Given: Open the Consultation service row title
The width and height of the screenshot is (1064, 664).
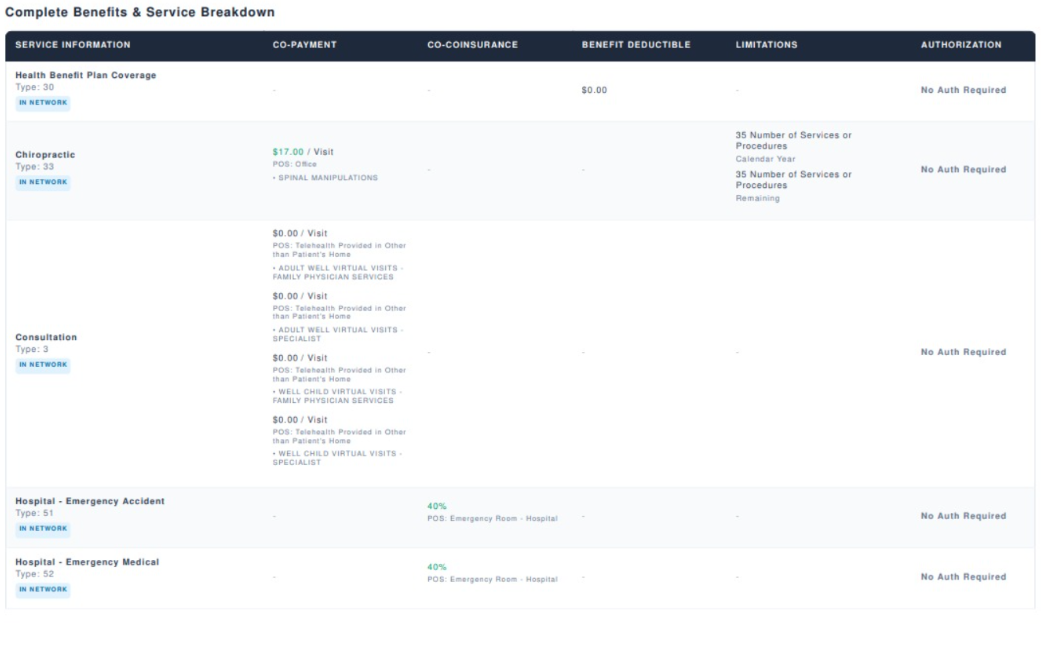Looking at the screenshot, I should [x=46, y=337].
